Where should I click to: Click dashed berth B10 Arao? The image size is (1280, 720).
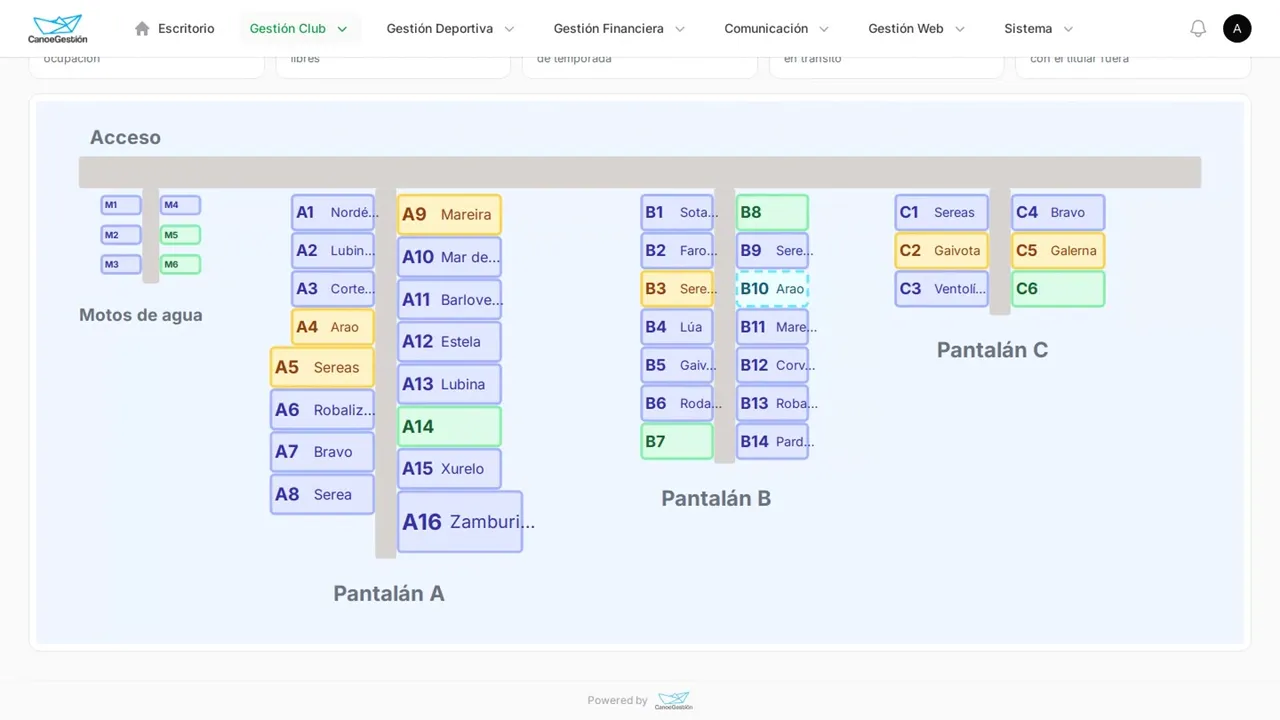[772, 289]
